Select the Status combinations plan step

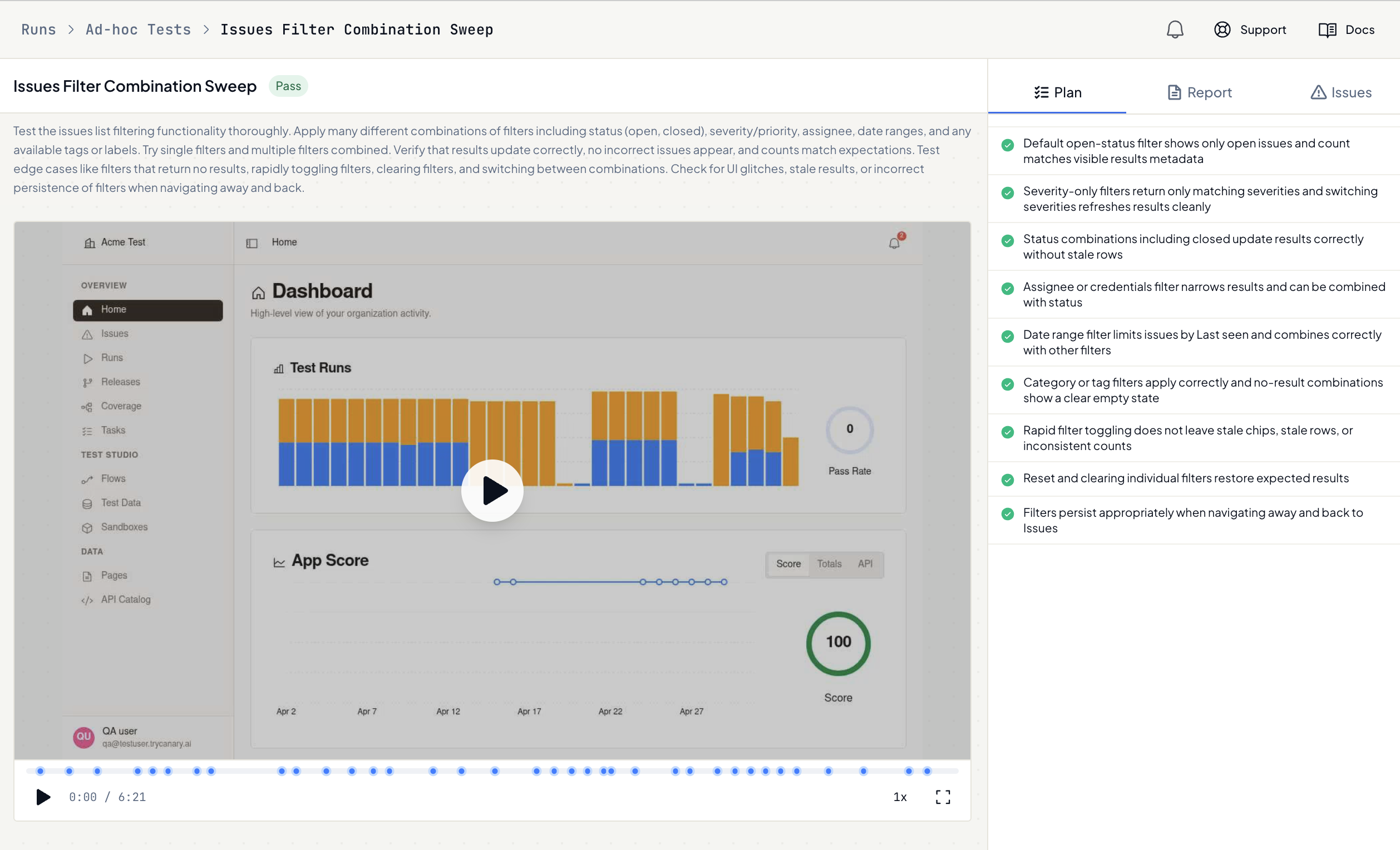pos(1193,246)
